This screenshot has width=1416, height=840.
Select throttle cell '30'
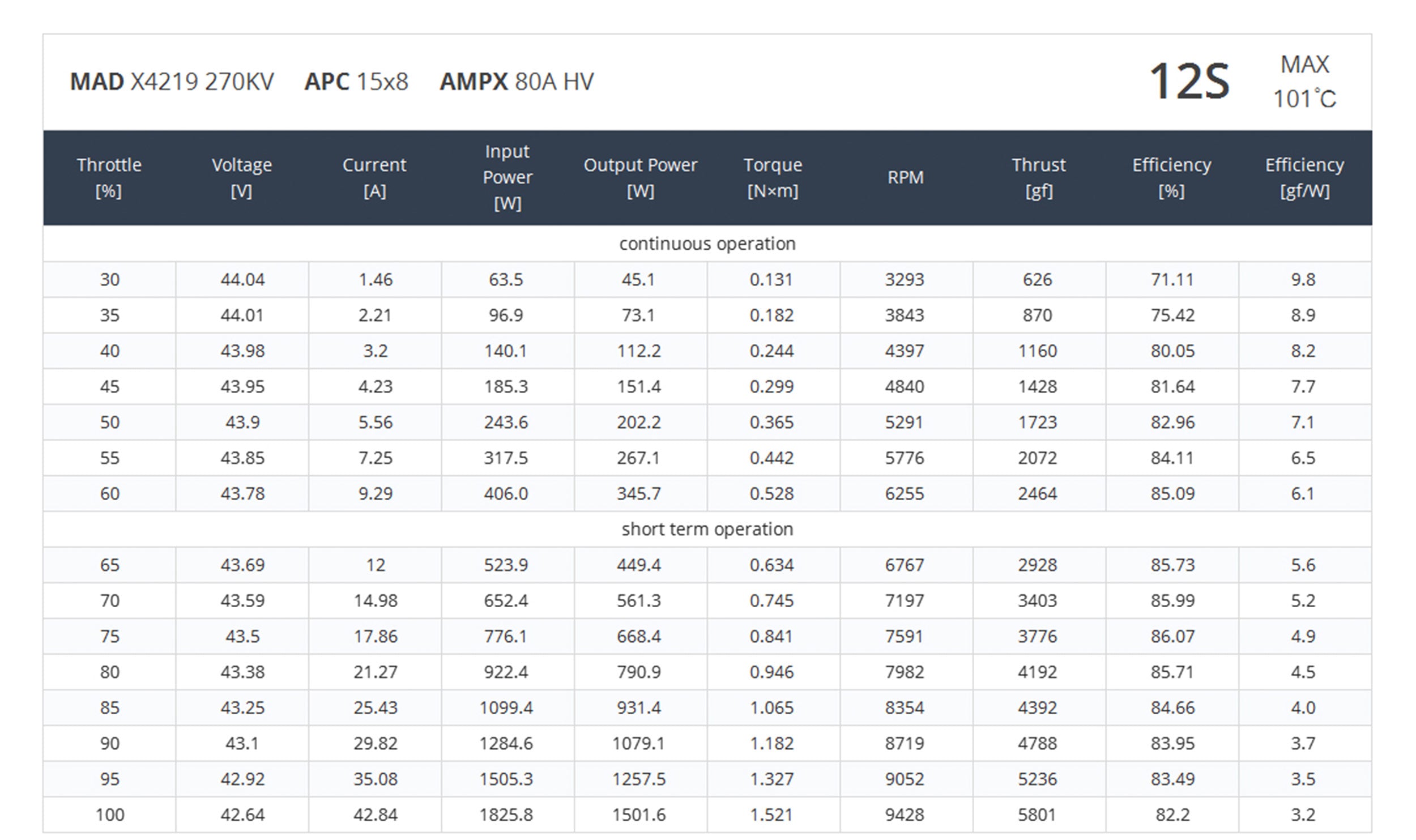(110, 279)
